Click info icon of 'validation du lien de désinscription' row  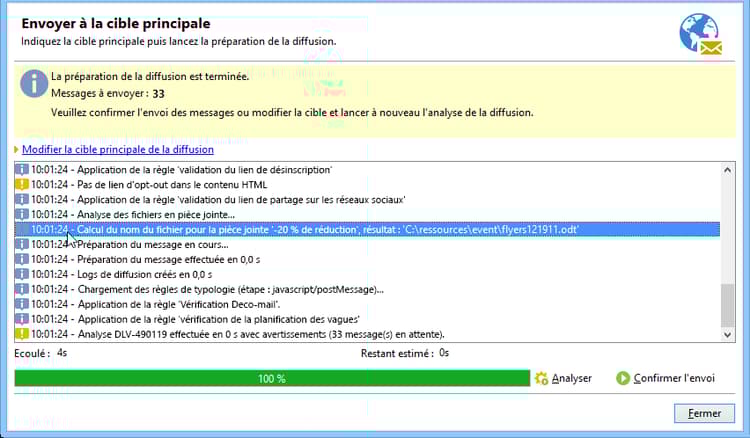[22, 170]
